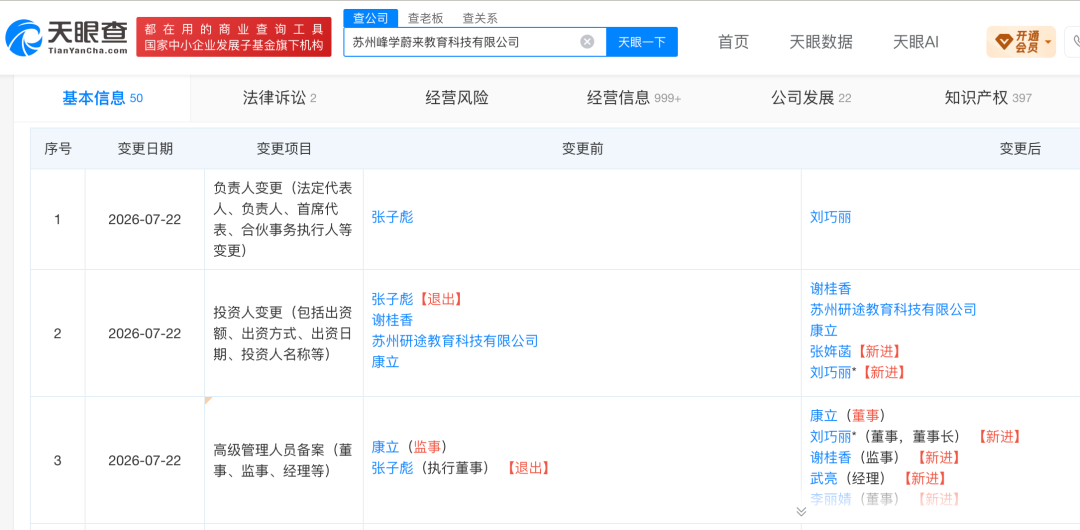1080x530 pixels.
Task: Click the 变更日期 column header
Action: pyautogui.click(x=145, y=149)
